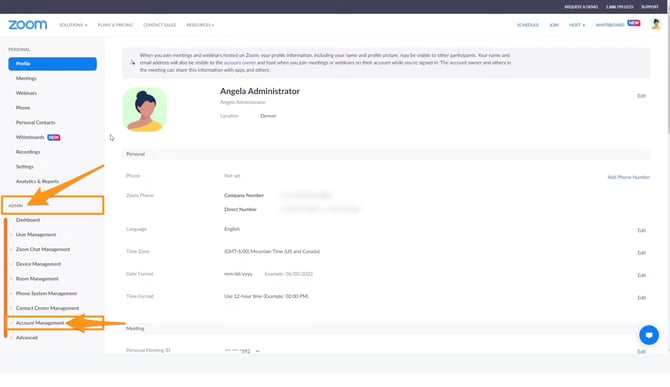Open Recordings in the sidebar
This screenshot has height=387, width=670.
pos(28,152)
